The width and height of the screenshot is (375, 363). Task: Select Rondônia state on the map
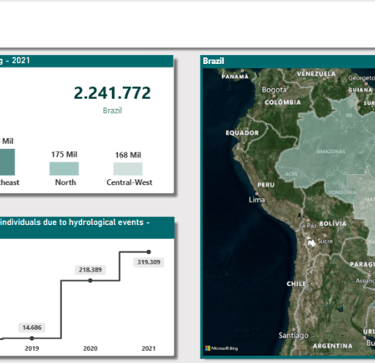342,192
